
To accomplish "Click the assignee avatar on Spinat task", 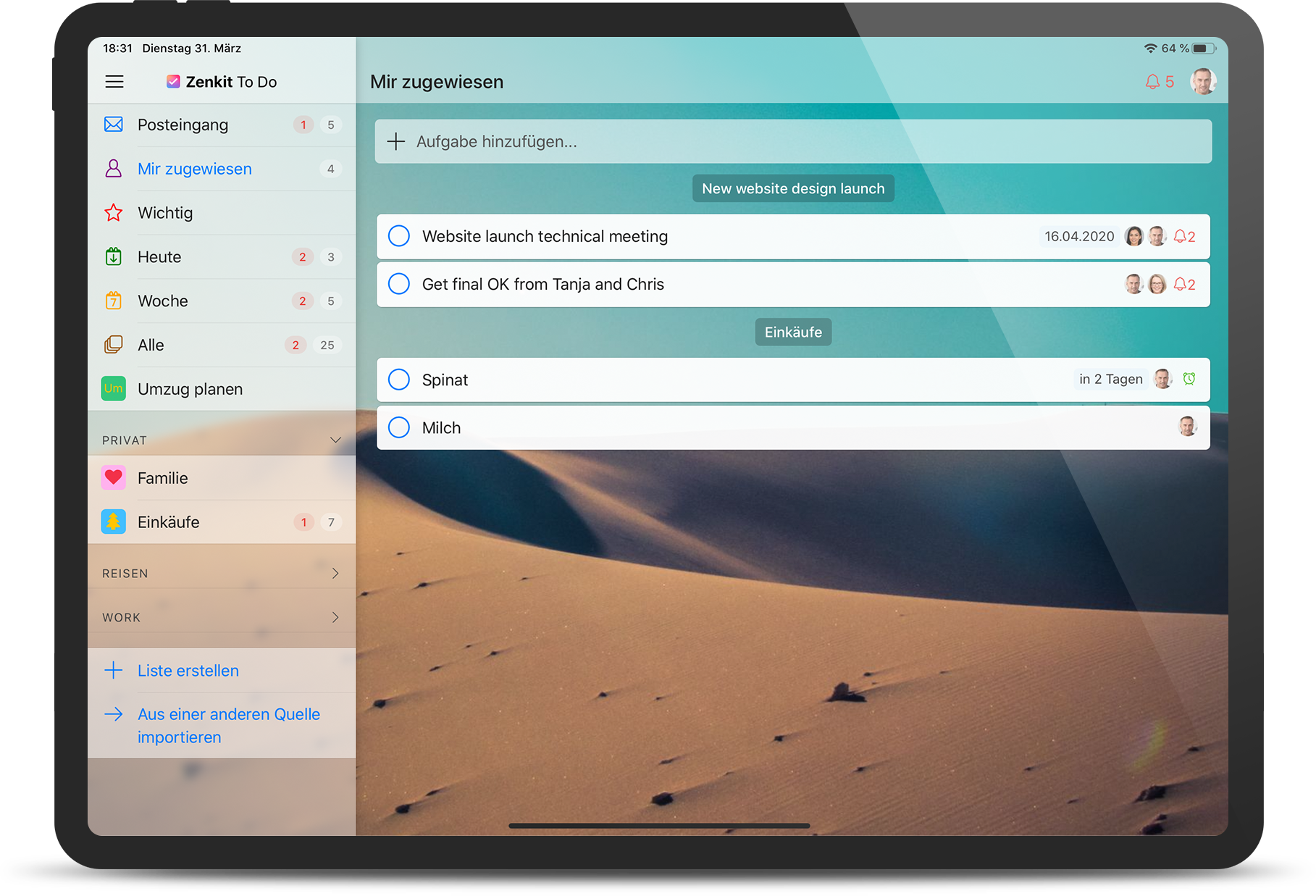I will click(x=1163, y=379).
